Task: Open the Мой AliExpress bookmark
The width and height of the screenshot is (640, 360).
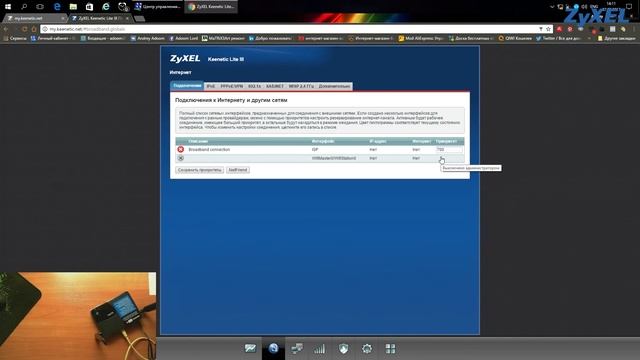Action: (421, 38)
